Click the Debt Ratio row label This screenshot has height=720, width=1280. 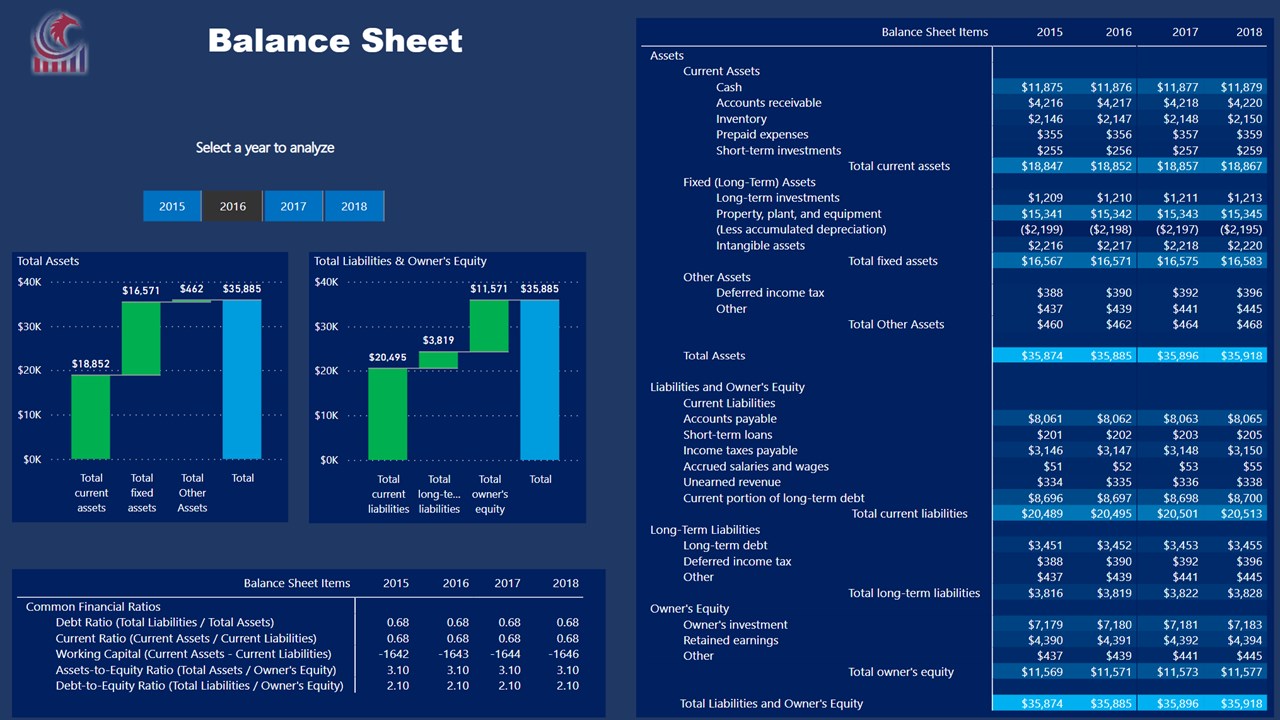coord(165,623)
